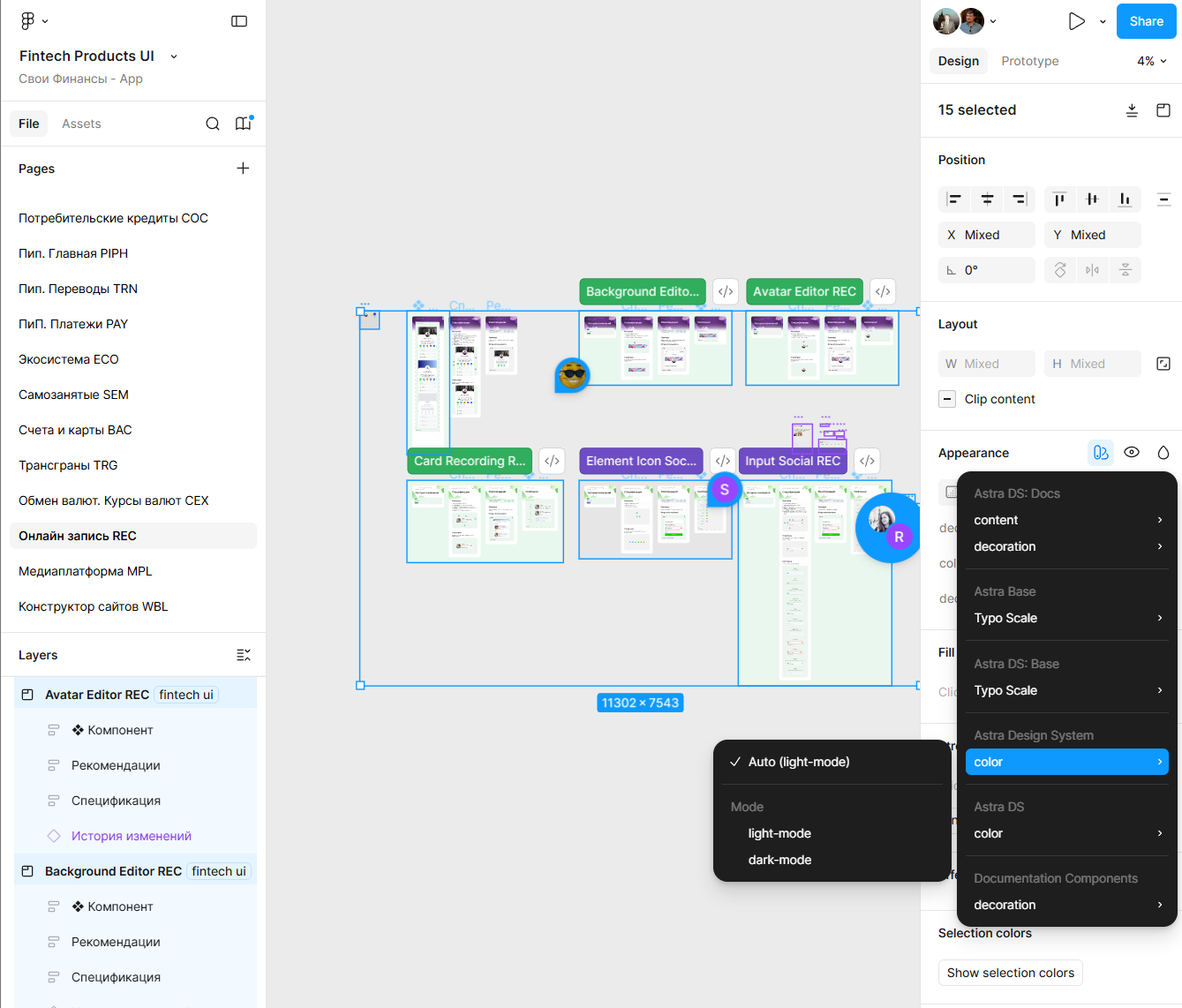Toggle the sidebar panel collapse icon

click(239, 21)
